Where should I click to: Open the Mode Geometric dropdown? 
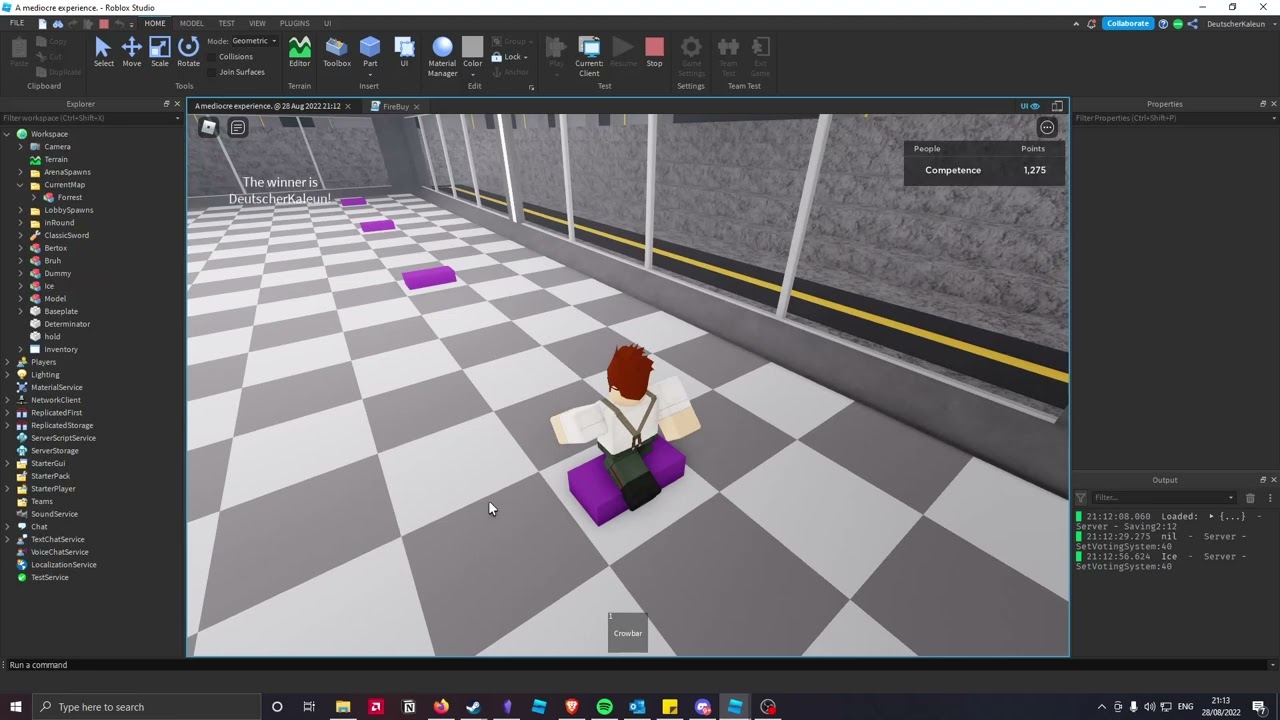tap(253, 41)
